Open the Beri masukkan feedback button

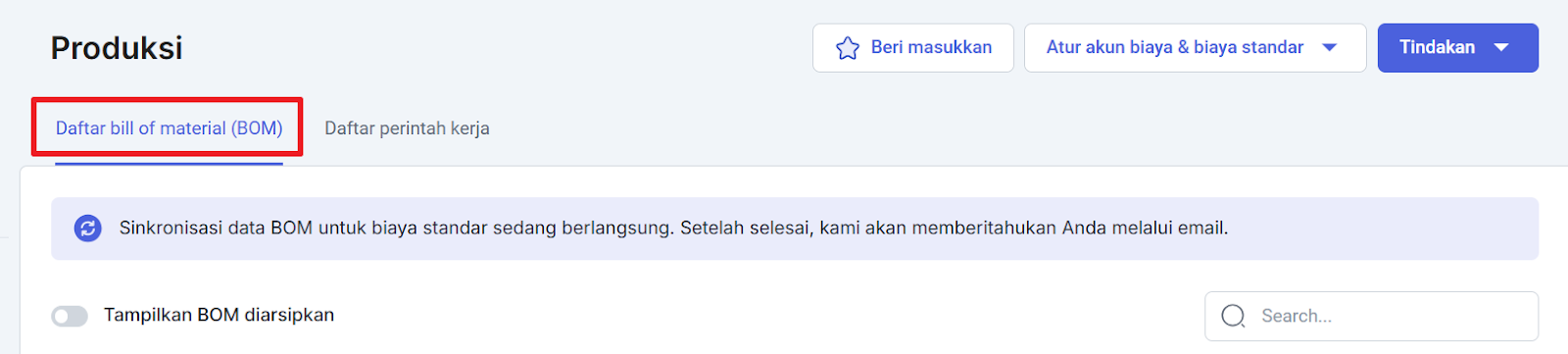coord(912,48)
